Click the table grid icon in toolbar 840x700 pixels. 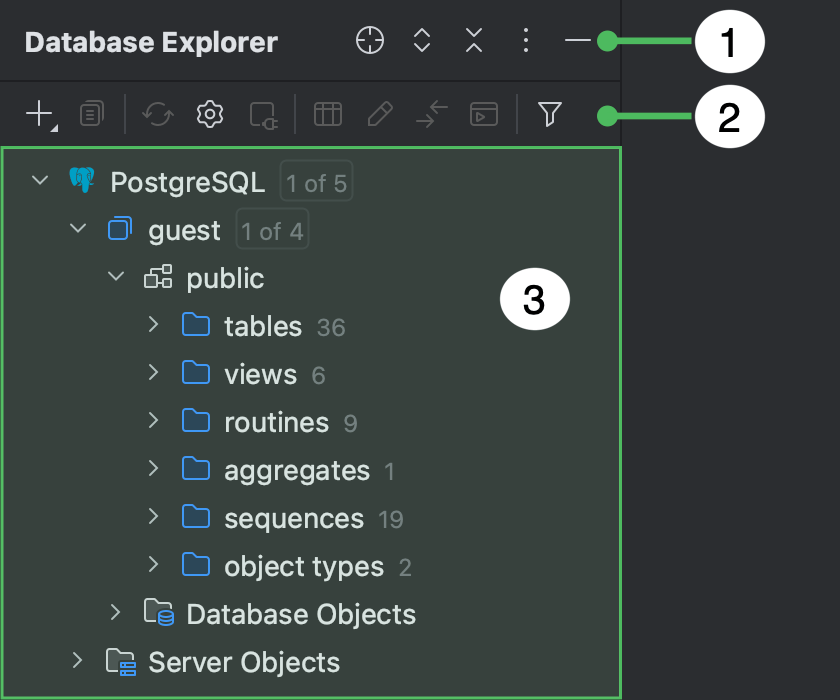pyautogui.click(x=327, y=114)
